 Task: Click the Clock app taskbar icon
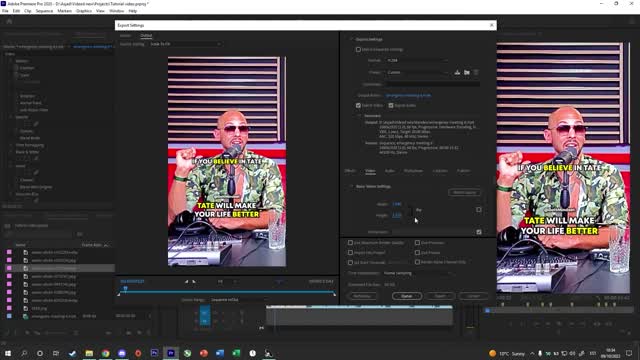pos(253,353)
